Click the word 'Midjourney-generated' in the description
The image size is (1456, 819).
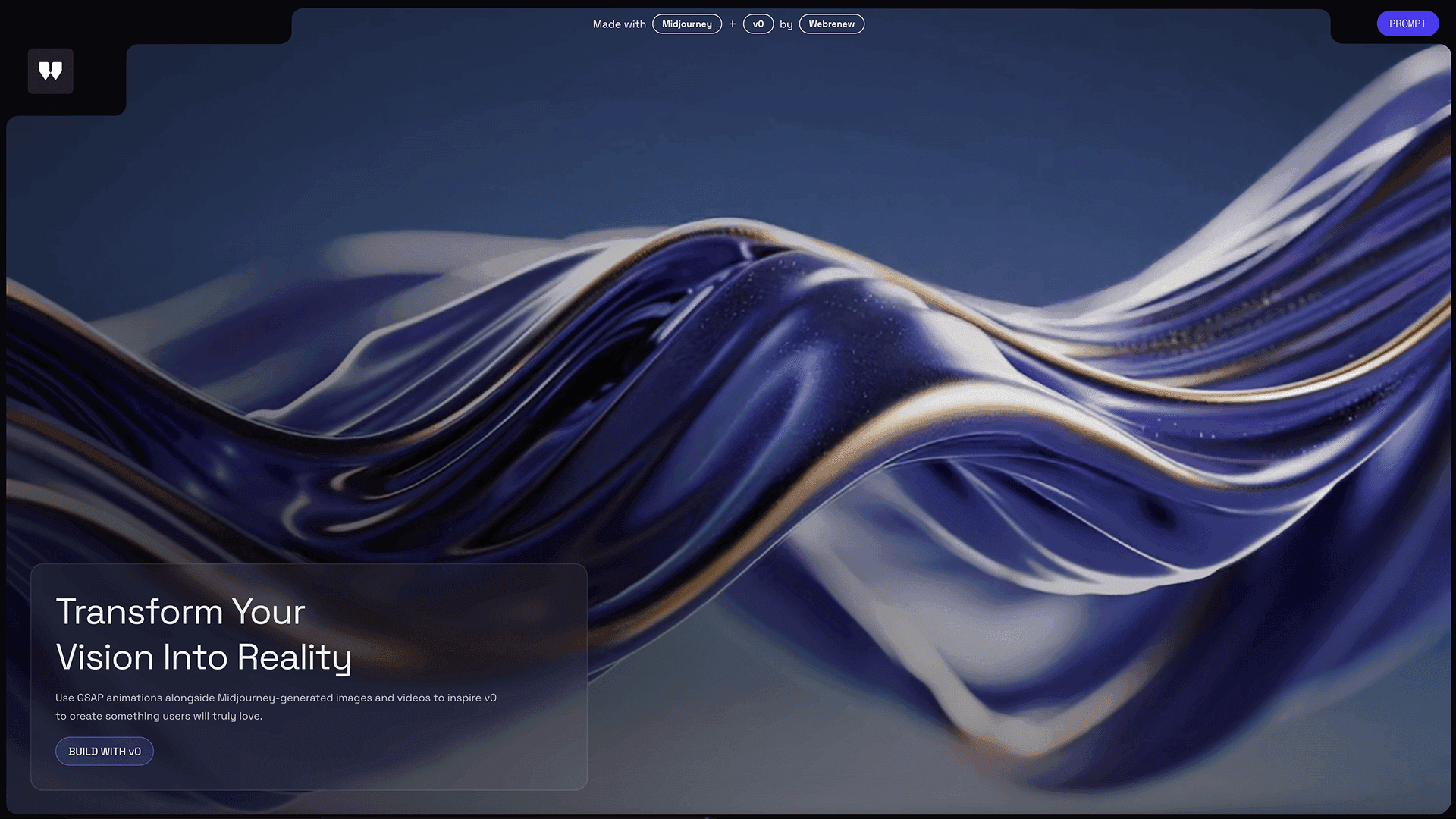pyautogui.click(x=275, y=698)
